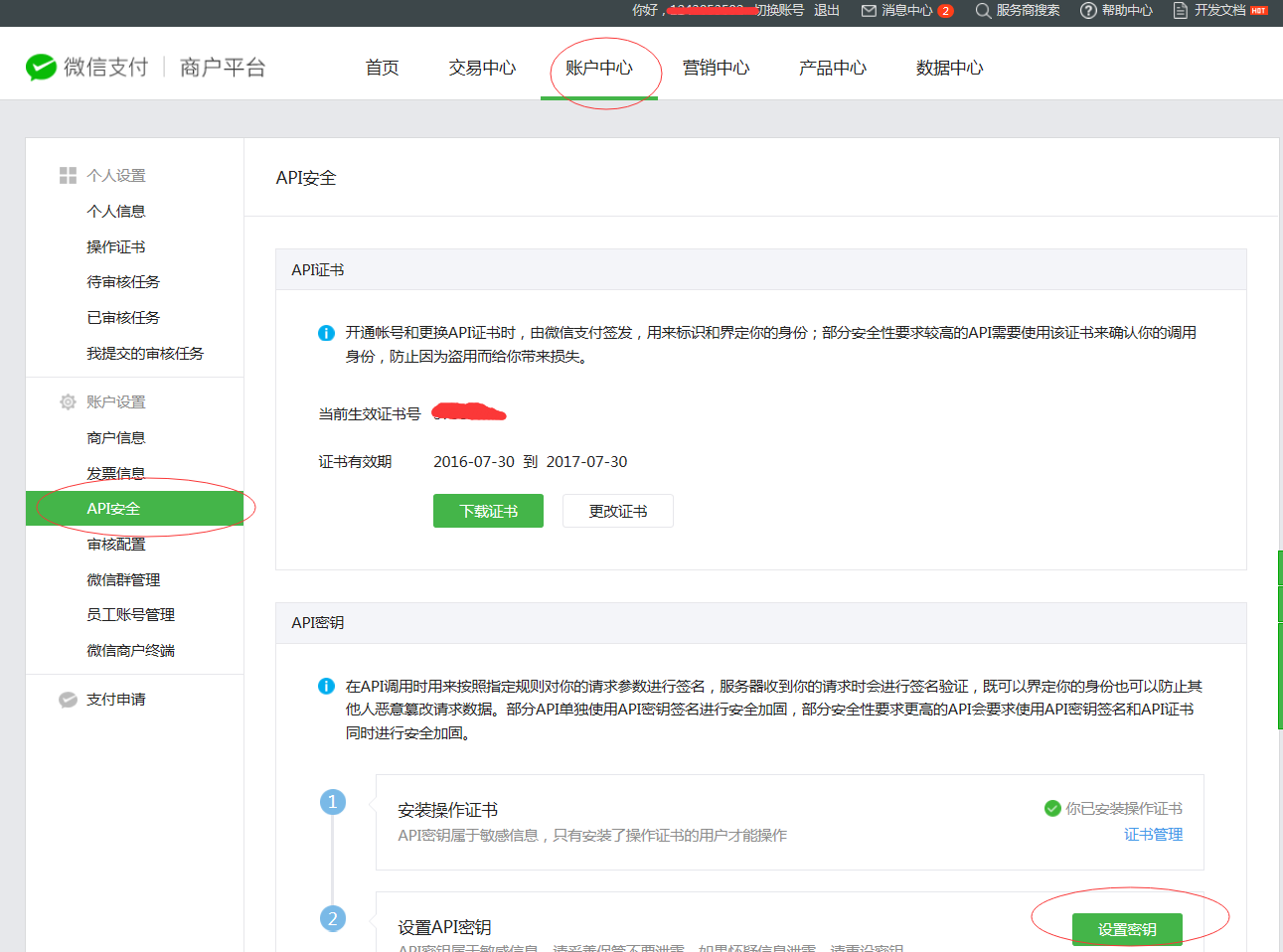Click the unread count badge on 消息中心
The height and width of the screenshot is (952, 1283).
tap(945, 11)
